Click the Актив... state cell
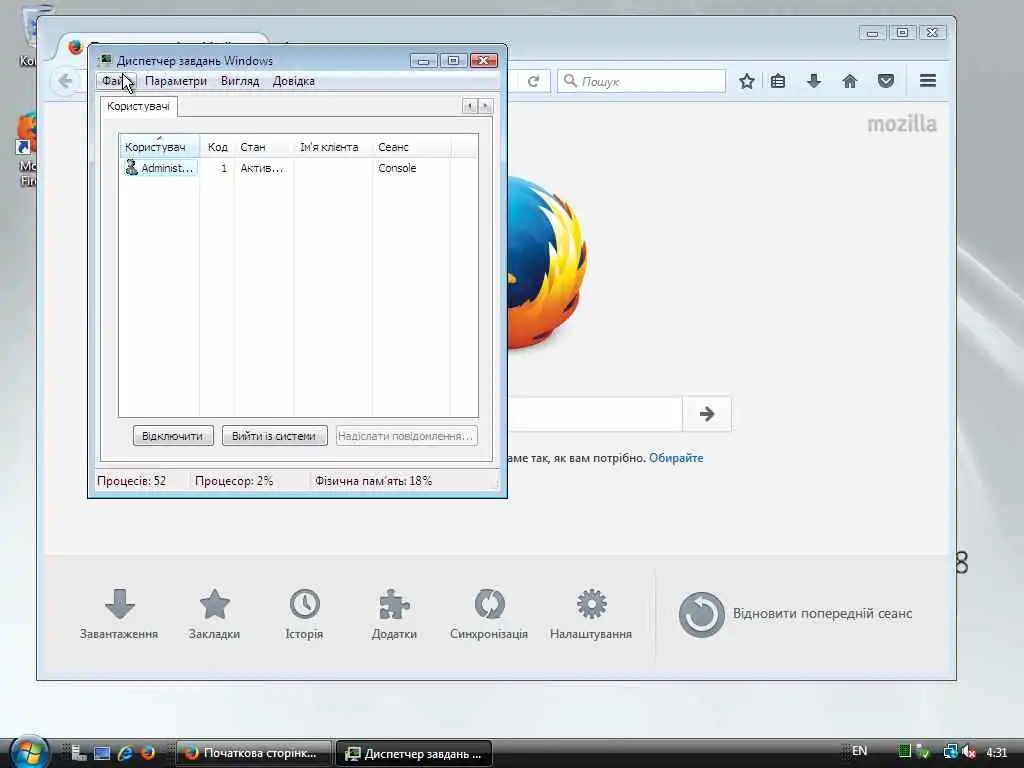The image size is (1024, 768). click(x=261, y=168)
